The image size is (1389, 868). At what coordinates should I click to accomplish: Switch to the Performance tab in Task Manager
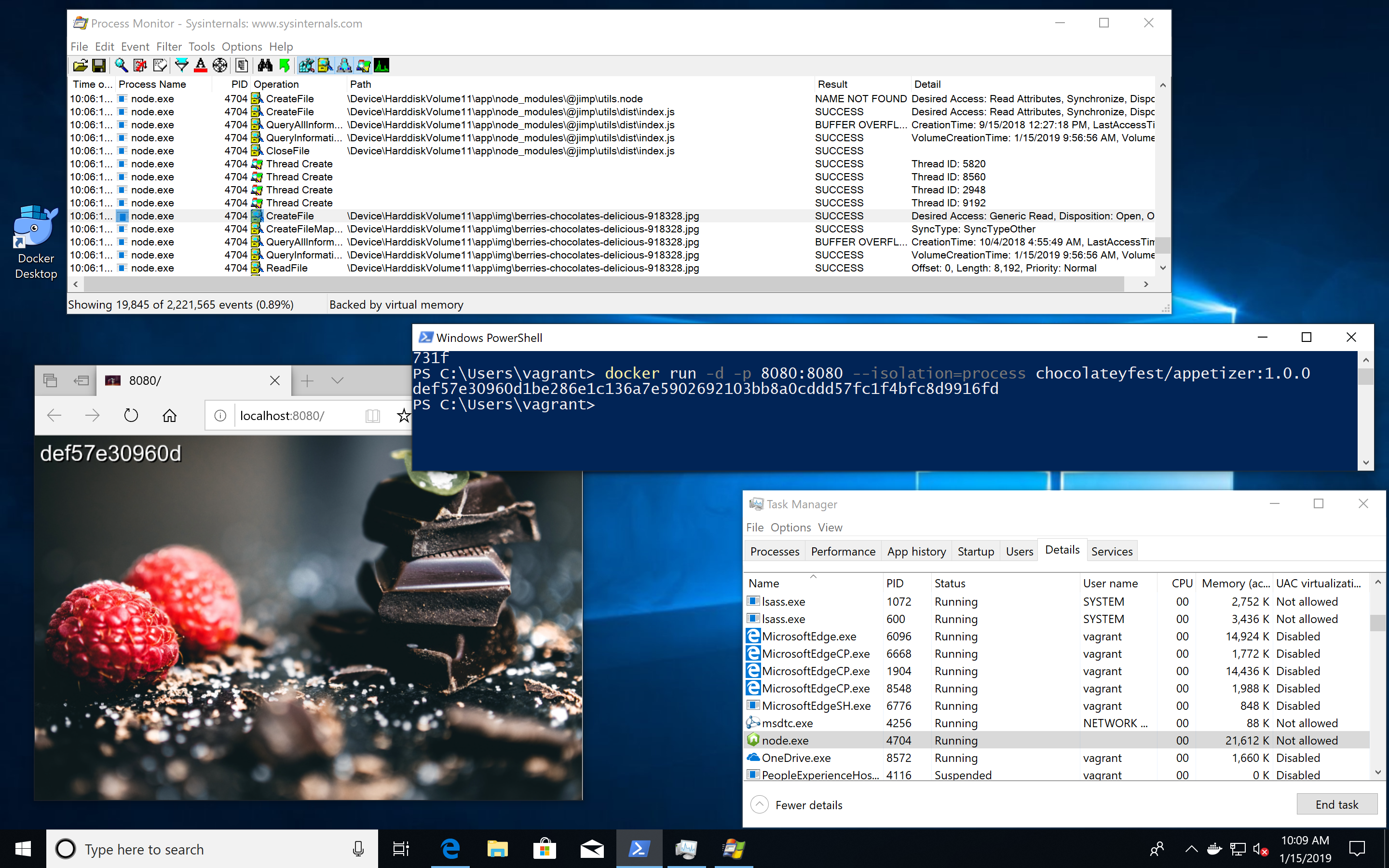coord(842,550)
